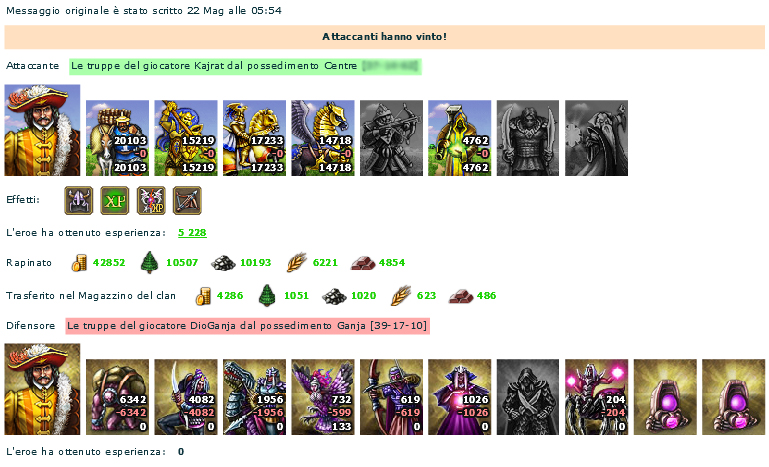Click the attacker Kajrat possession label

pyautogui.click(x=245, y=66)
